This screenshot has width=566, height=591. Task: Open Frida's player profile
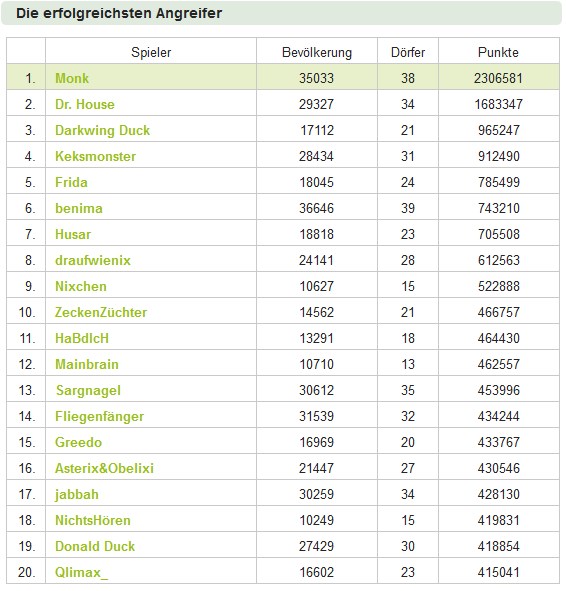tap(71, 182)
